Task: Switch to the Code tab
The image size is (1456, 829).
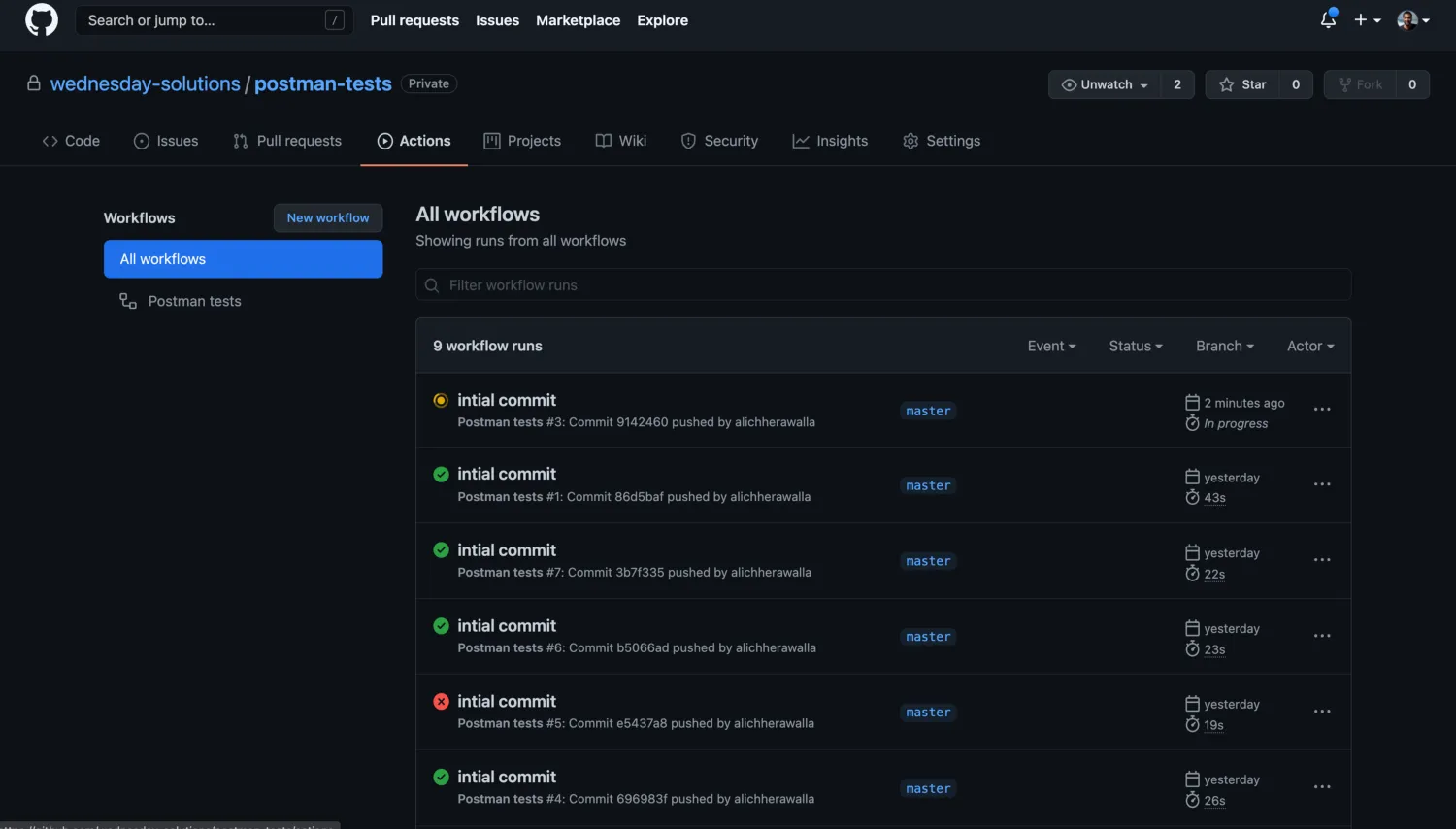Action: tap(71, 141)
